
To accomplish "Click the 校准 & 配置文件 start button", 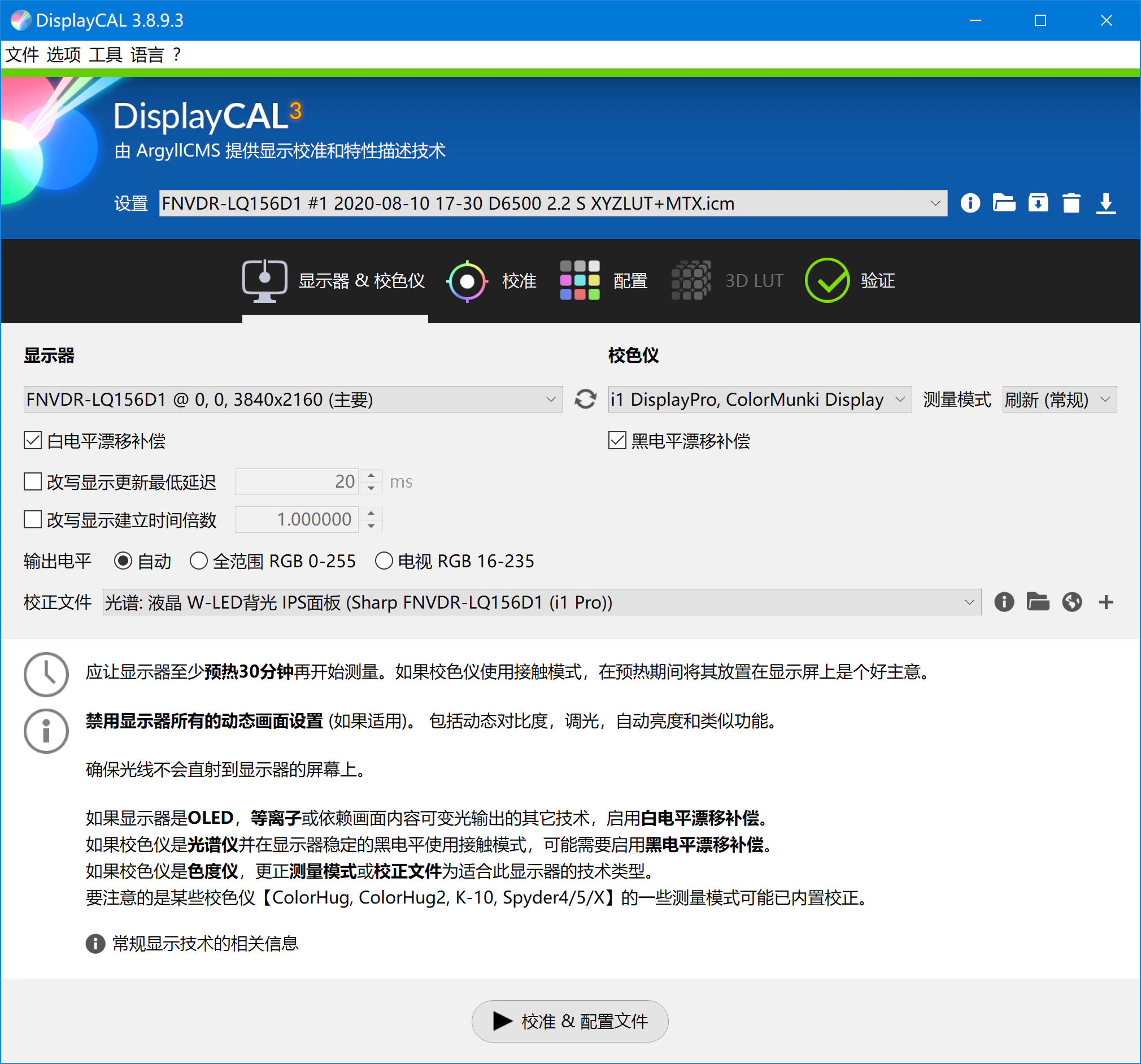I will click(570, 1021).
